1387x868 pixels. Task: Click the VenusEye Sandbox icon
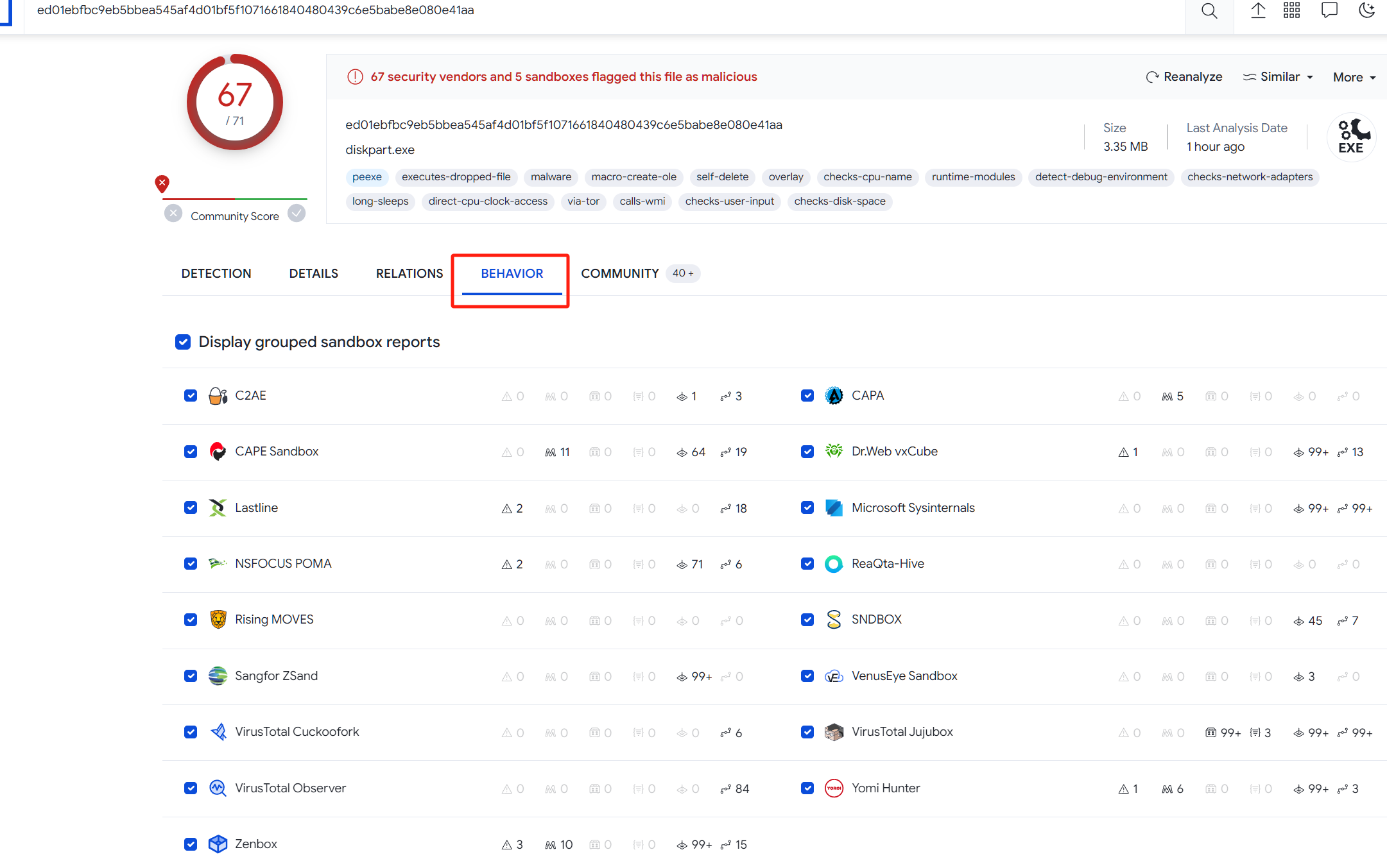point(834,676)
